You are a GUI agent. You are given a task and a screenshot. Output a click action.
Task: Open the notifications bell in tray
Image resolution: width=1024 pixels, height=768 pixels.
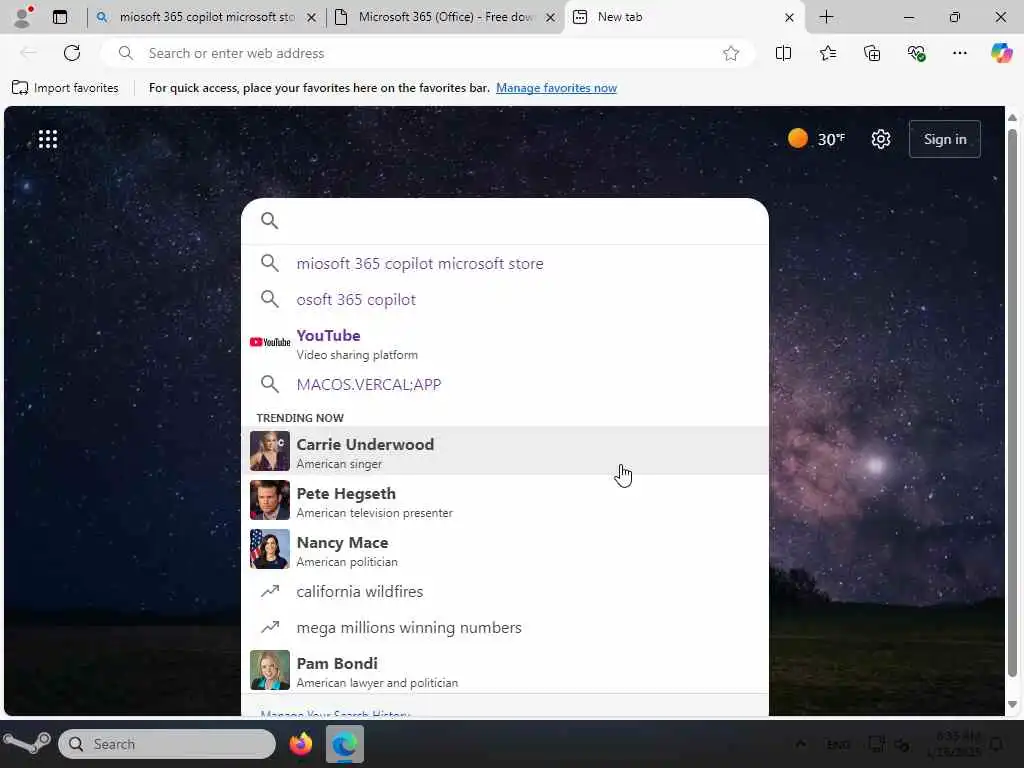click(997, 744)
